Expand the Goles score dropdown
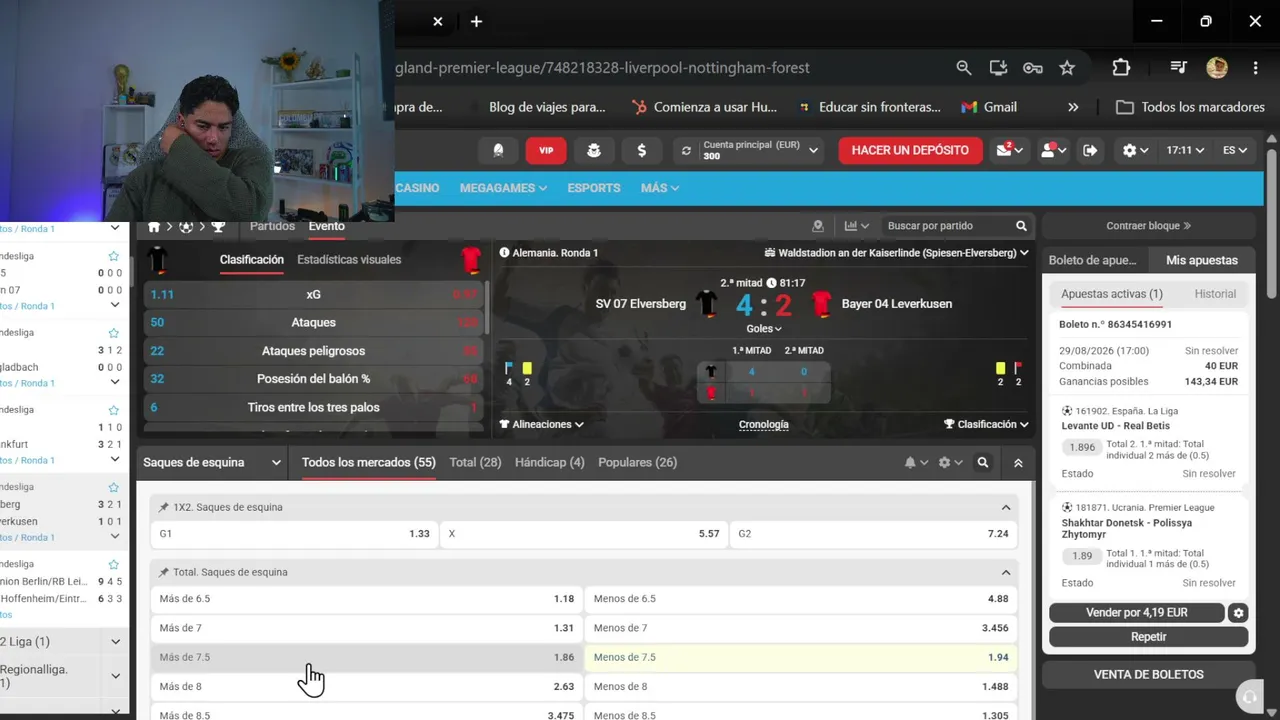The width and height of the screenshot is (1280, 720). pyautogui.click(x=764, y=328)
